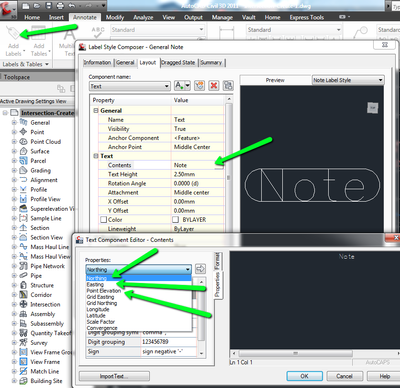Select Point Elevation in properties list
400x388 pixels.
click(x=104, y=291)
